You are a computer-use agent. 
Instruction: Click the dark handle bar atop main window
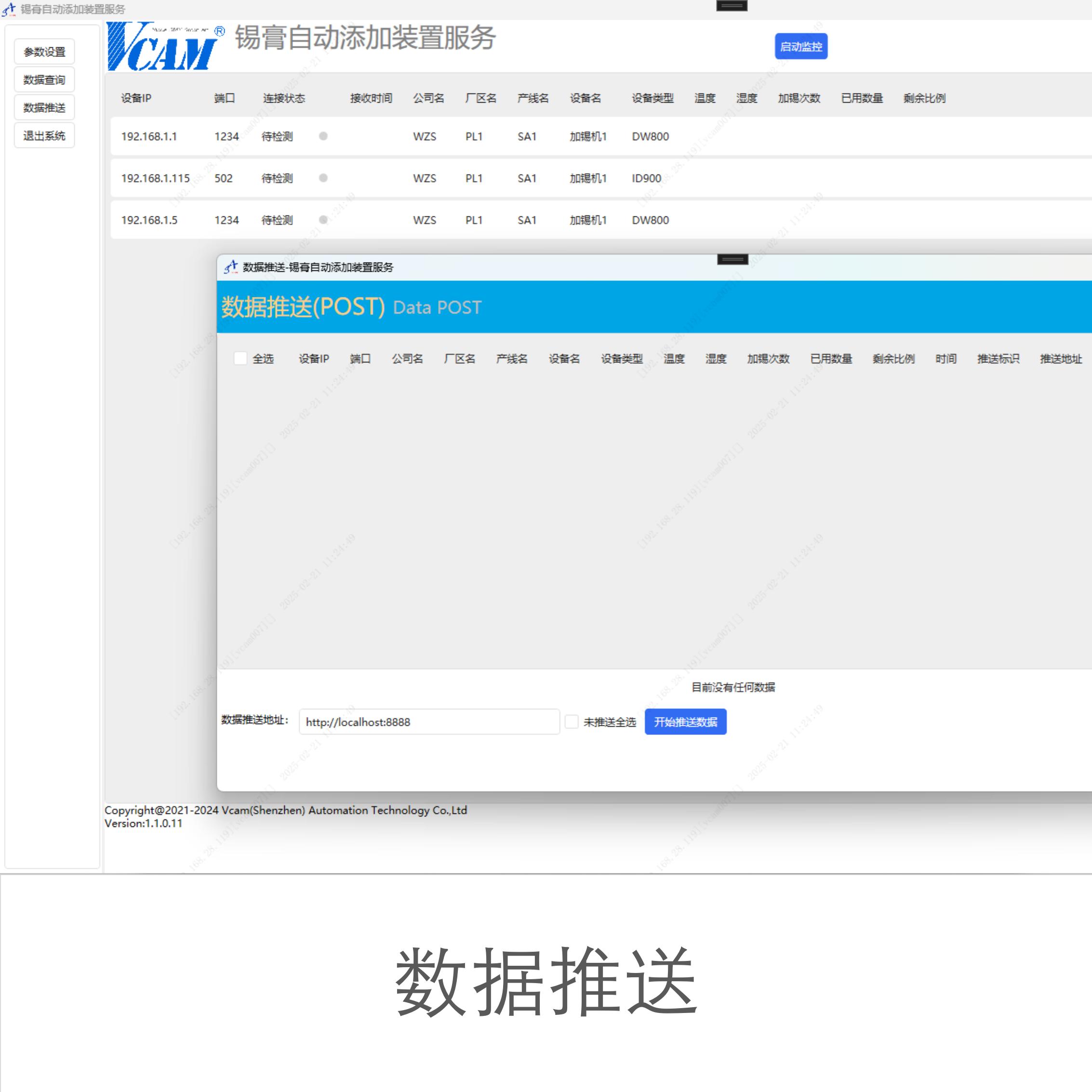coord(732,6)
